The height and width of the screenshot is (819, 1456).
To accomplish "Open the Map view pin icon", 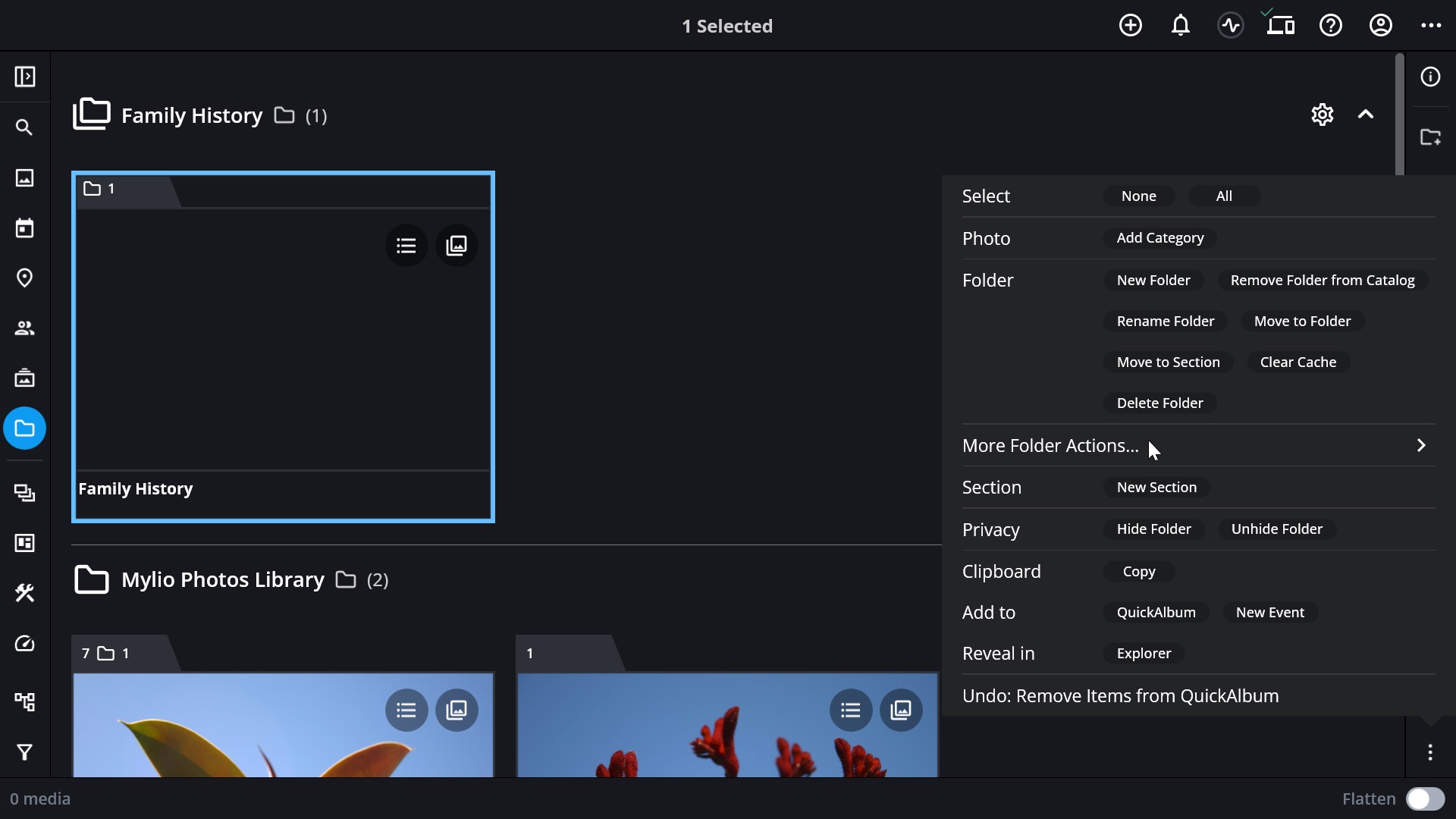I will tap(25, 278).
